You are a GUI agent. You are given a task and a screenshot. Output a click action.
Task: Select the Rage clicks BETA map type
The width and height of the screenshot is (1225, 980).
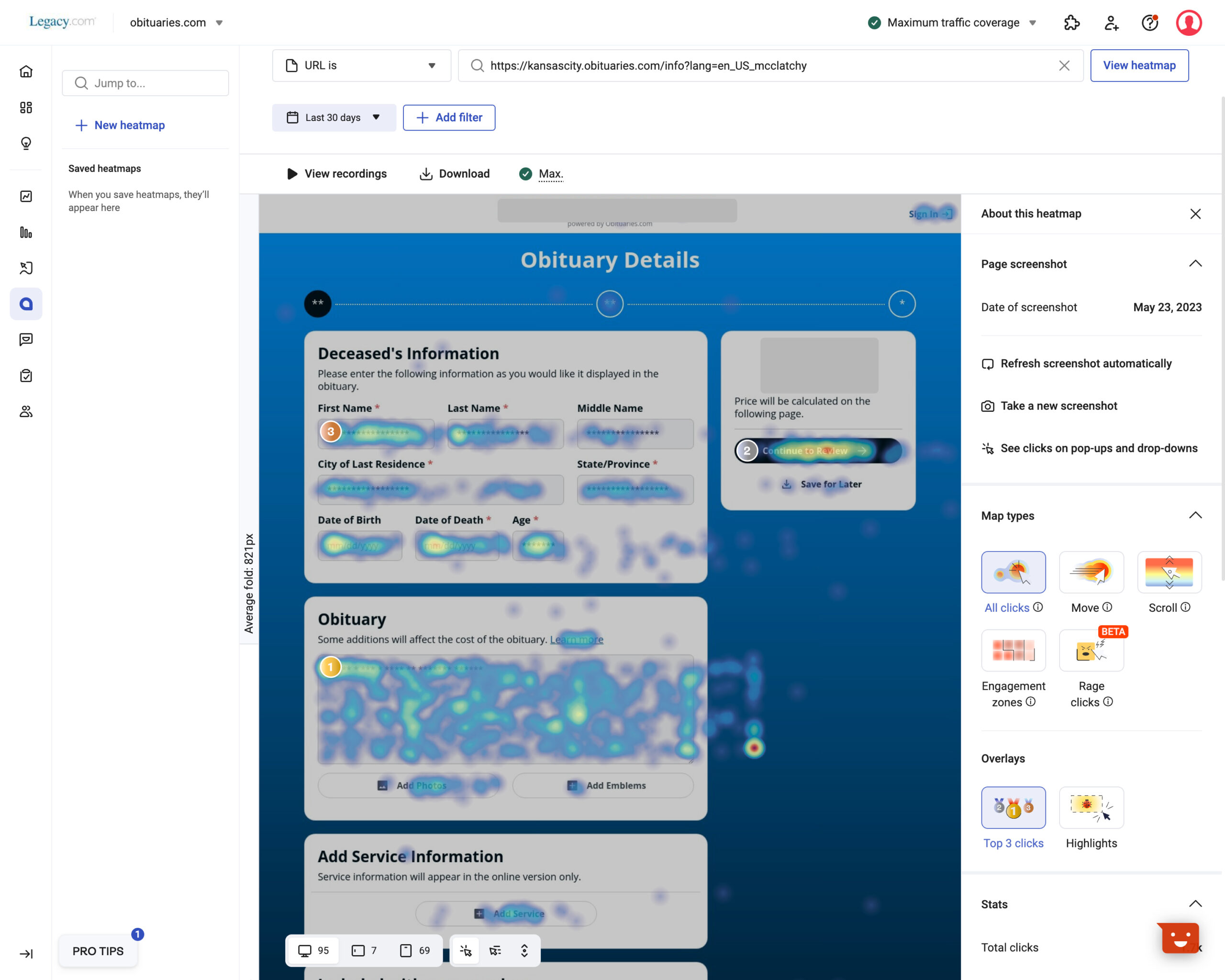point(1091,650)
